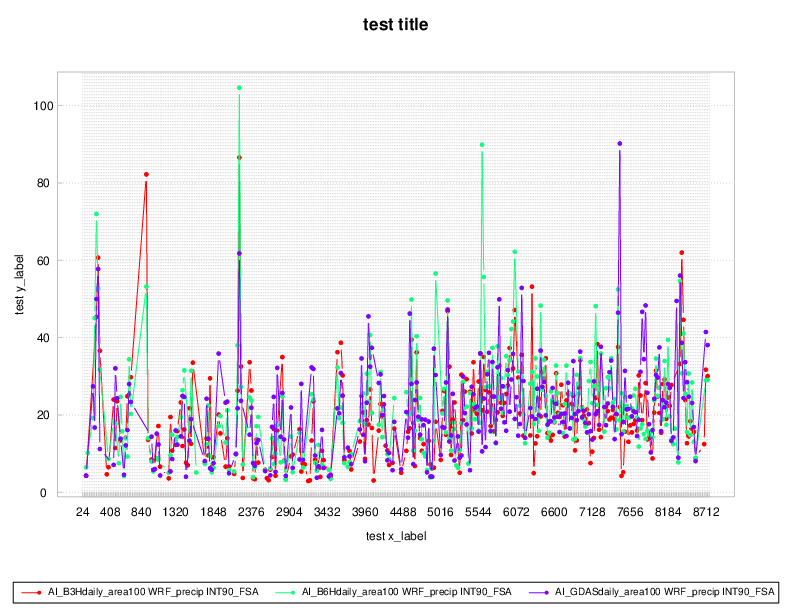The height and width of the screenshot is (612, 792).
Task: Select the AI_GDASdaily_area100 legend label text
Action: 665,592
